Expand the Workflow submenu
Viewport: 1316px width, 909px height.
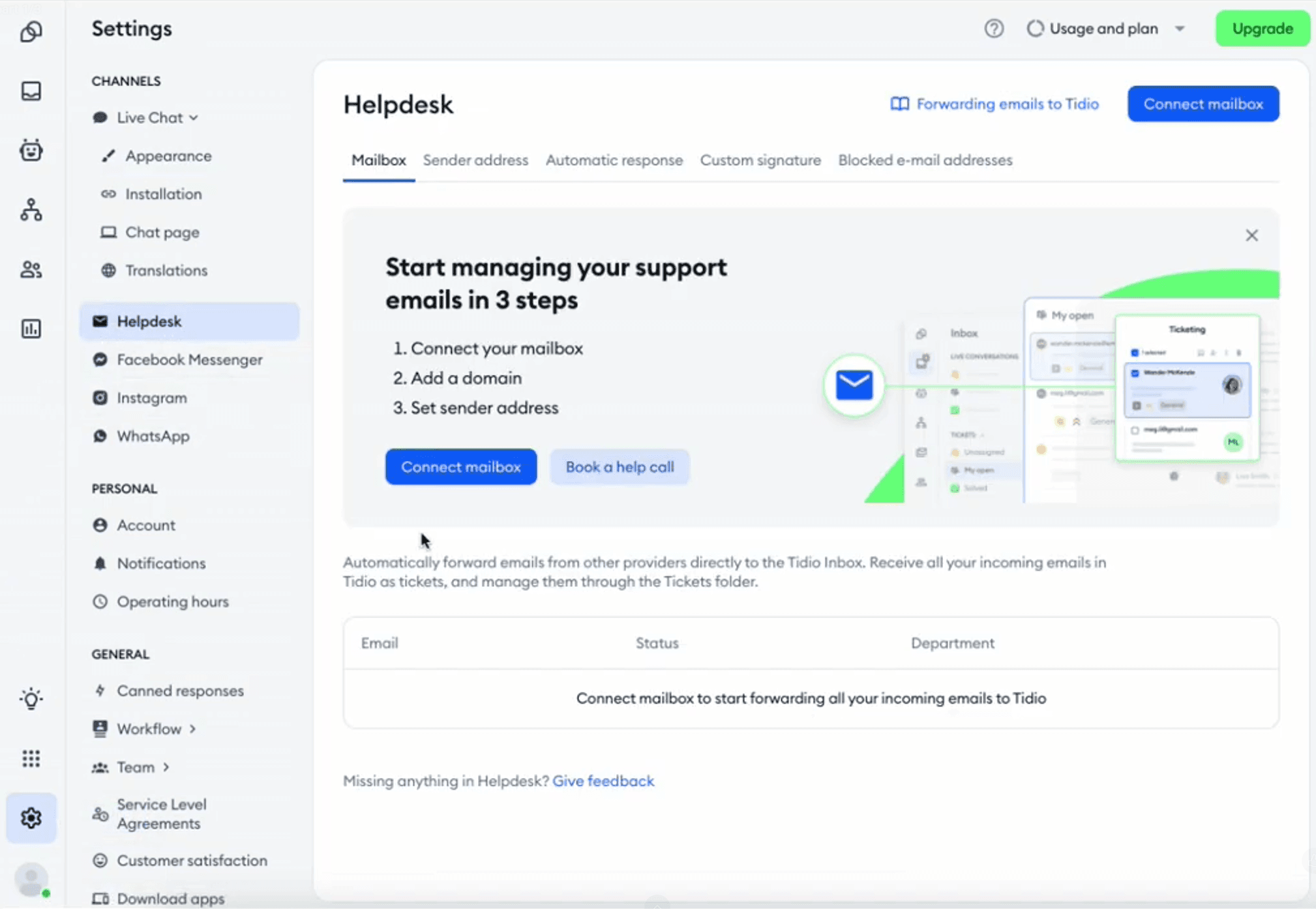click(x=144, y=728)
